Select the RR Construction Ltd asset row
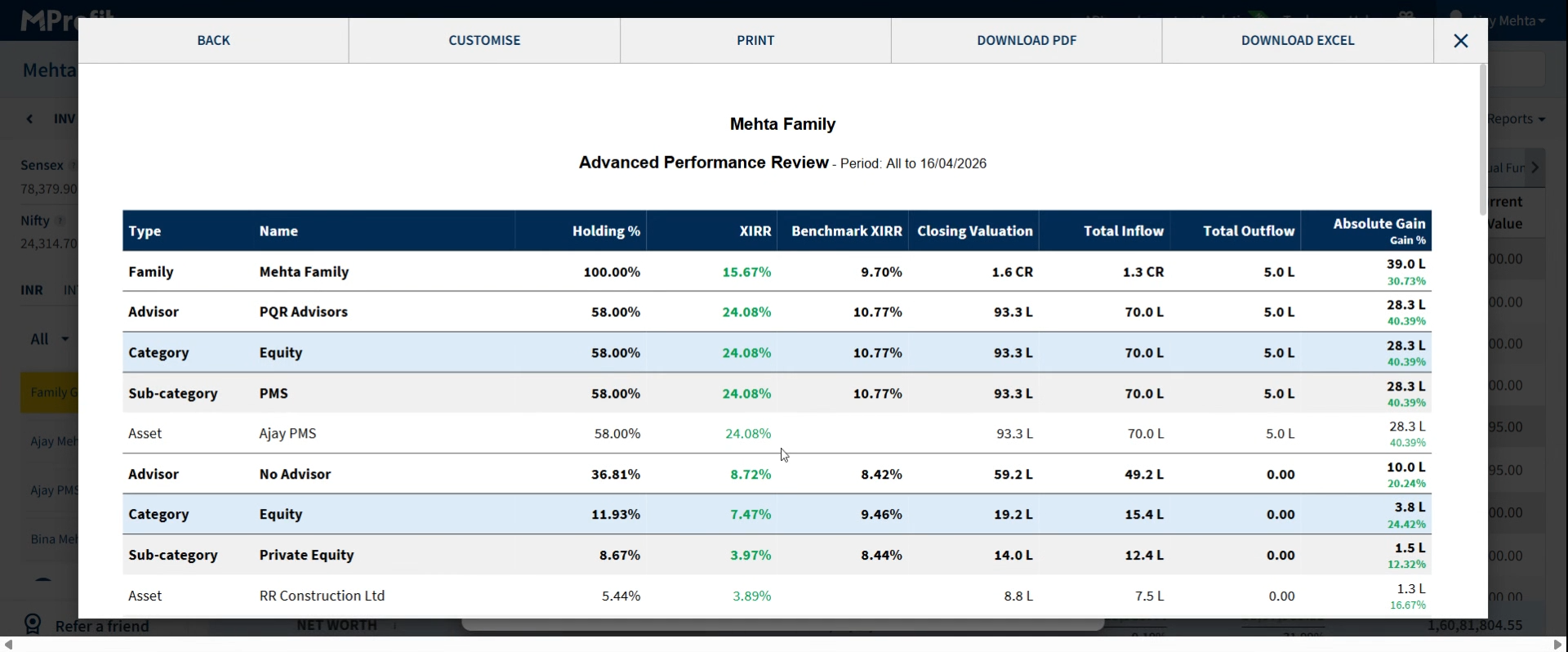This screenshot has width=1568, height=652. click(x=322, y=596)
